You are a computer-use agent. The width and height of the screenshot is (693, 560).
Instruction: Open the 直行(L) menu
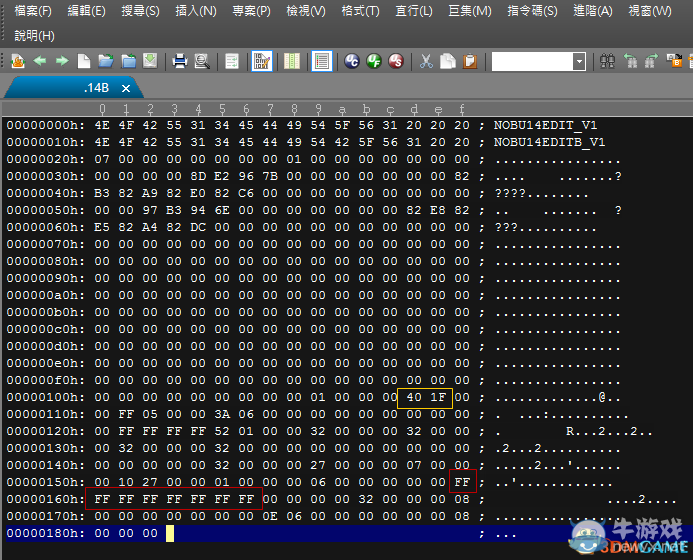coord(414,11)
